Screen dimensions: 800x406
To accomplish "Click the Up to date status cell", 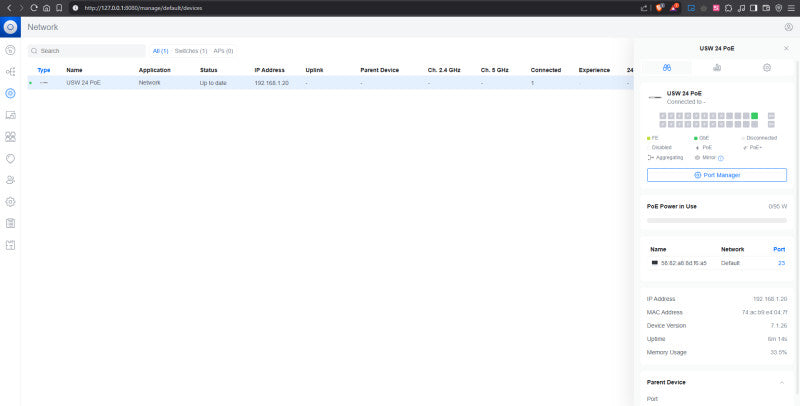I will click(x=213, y=83).
